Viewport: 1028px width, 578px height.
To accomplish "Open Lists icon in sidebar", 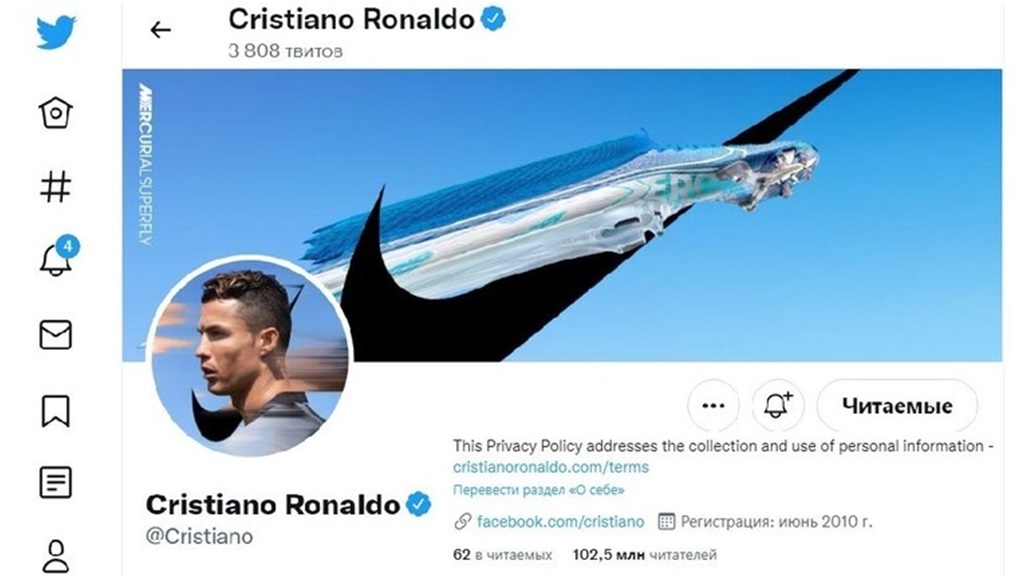I will click(56, 483).
